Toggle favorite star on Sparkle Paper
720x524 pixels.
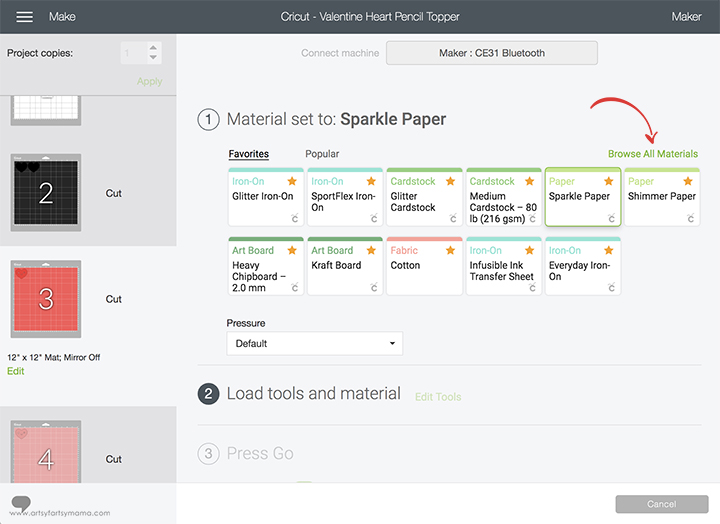pyautogui.click(x=609, y=181)
